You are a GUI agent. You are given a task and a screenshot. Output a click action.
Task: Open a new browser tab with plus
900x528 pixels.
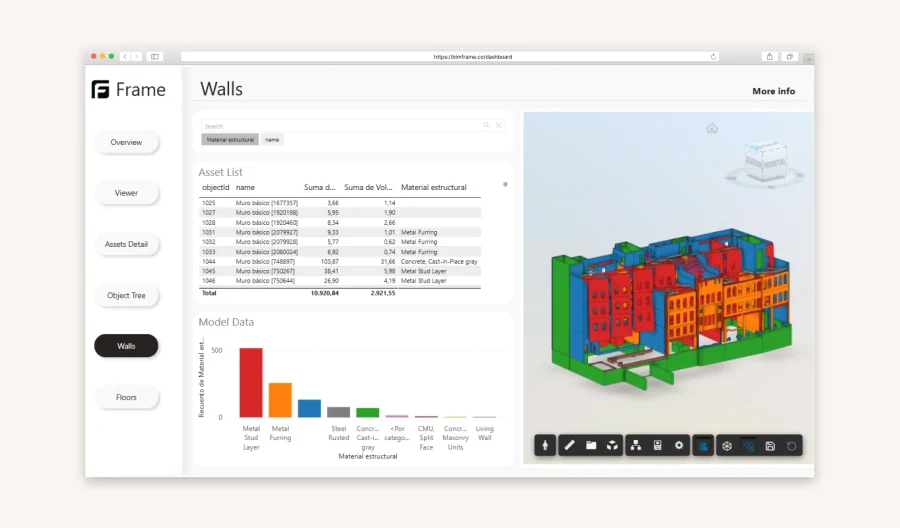point(809,59)
